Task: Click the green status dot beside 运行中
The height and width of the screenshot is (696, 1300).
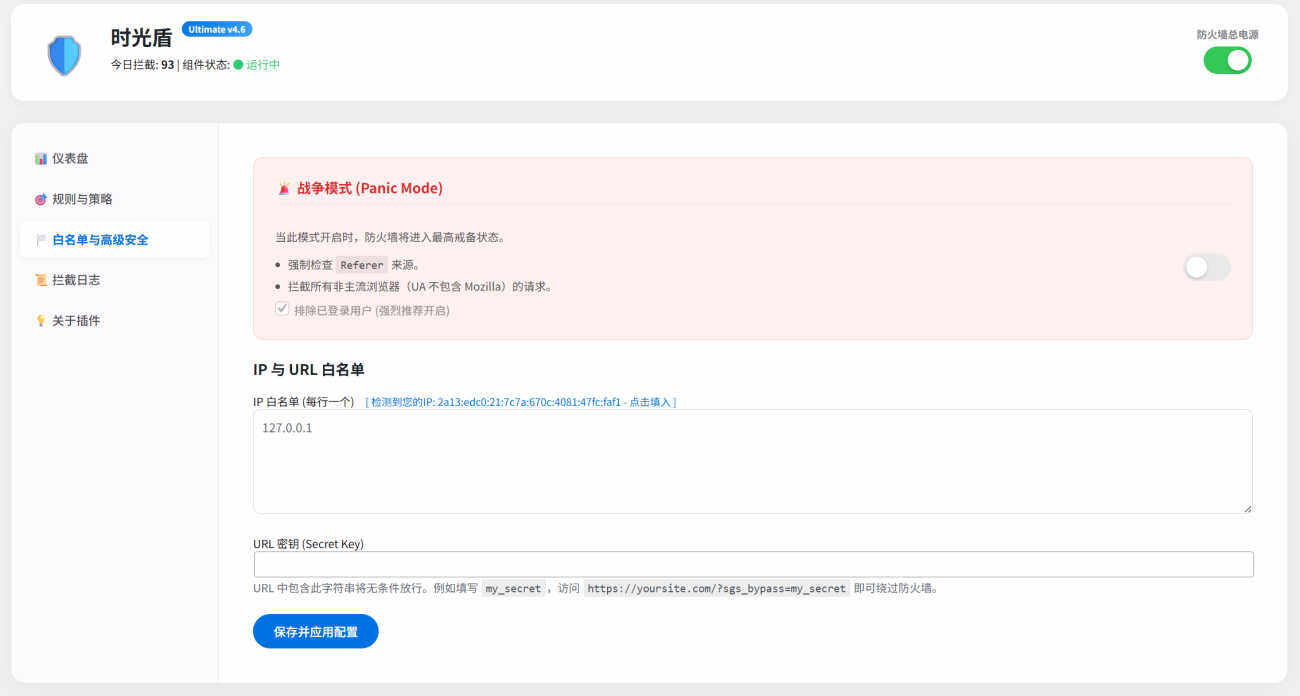Action: [238, 65]
